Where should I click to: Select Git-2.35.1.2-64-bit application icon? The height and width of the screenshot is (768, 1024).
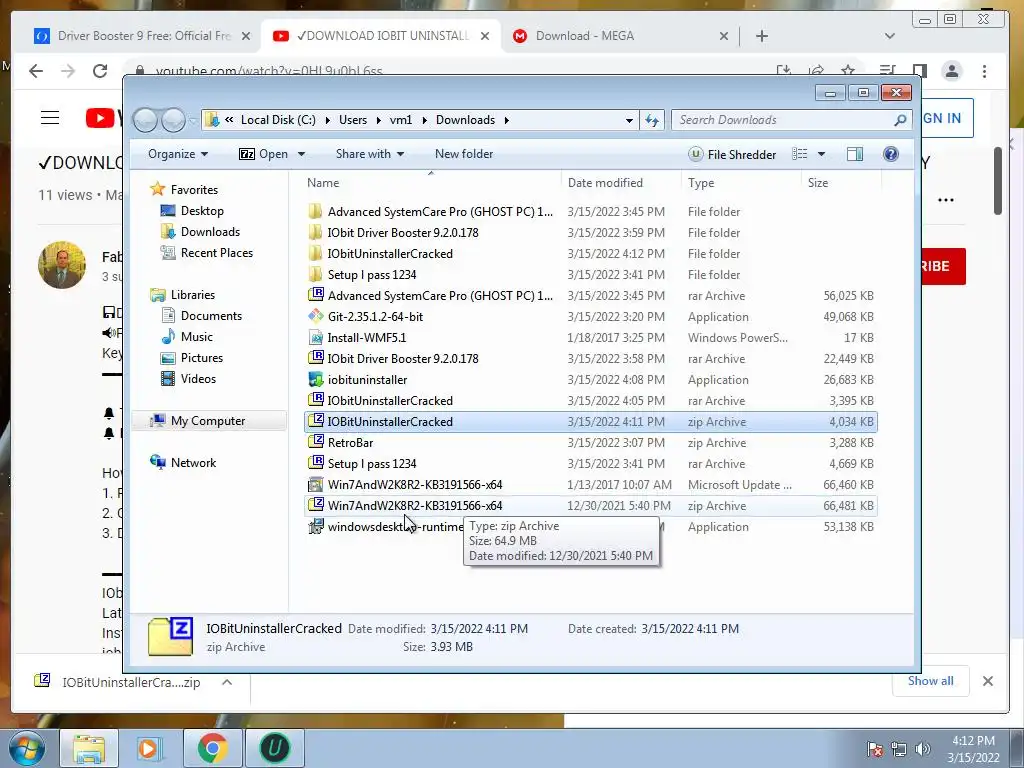pyautogui.click(x=316, y=316)
